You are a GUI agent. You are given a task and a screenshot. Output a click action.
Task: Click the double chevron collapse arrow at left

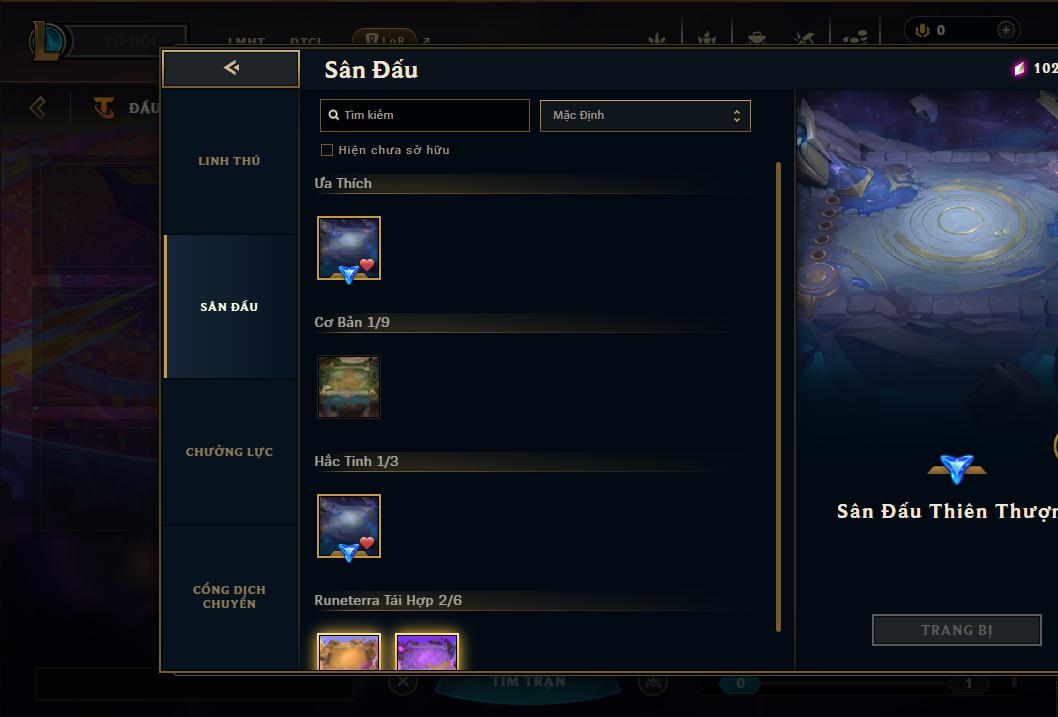38,107
